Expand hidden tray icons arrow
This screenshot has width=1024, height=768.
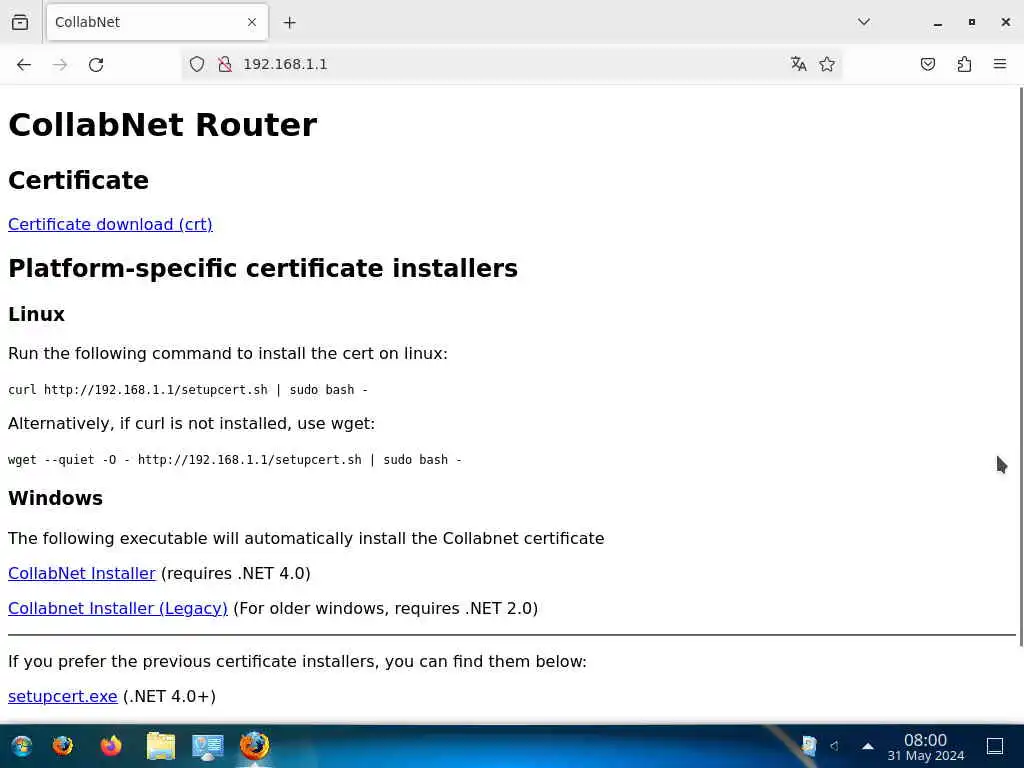click(868, 746)
